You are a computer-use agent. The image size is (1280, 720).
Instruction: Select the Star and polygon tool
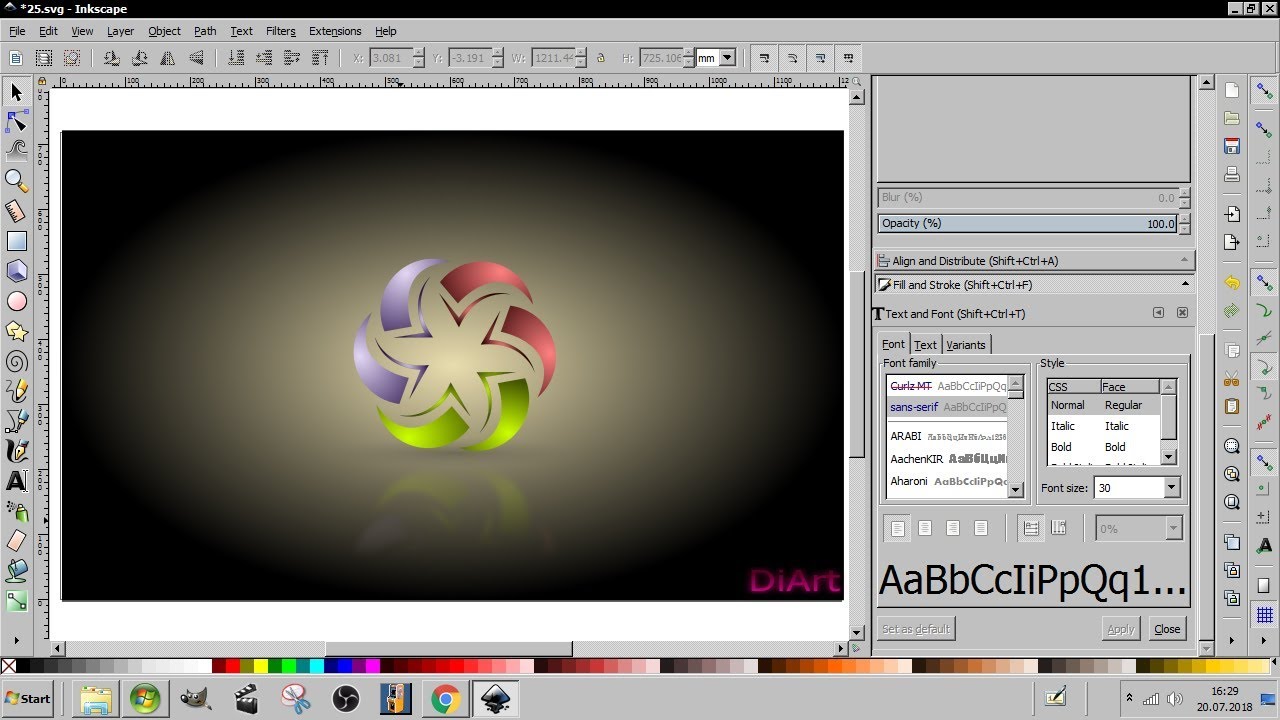pyautogui.click(x=16, y=331)
